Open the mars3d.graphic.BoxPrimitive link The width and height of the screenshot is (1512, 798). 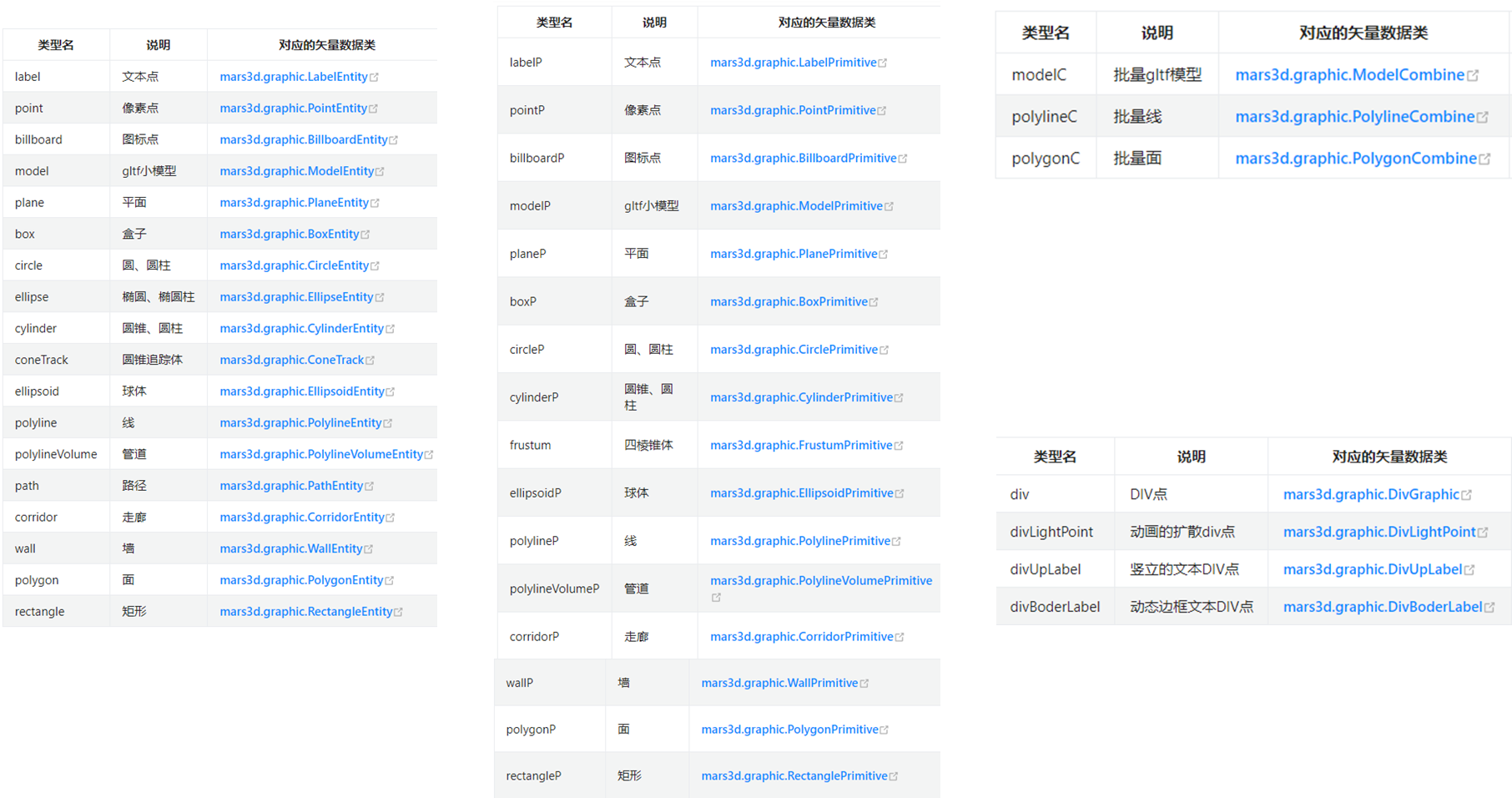[x=789, y=302]
